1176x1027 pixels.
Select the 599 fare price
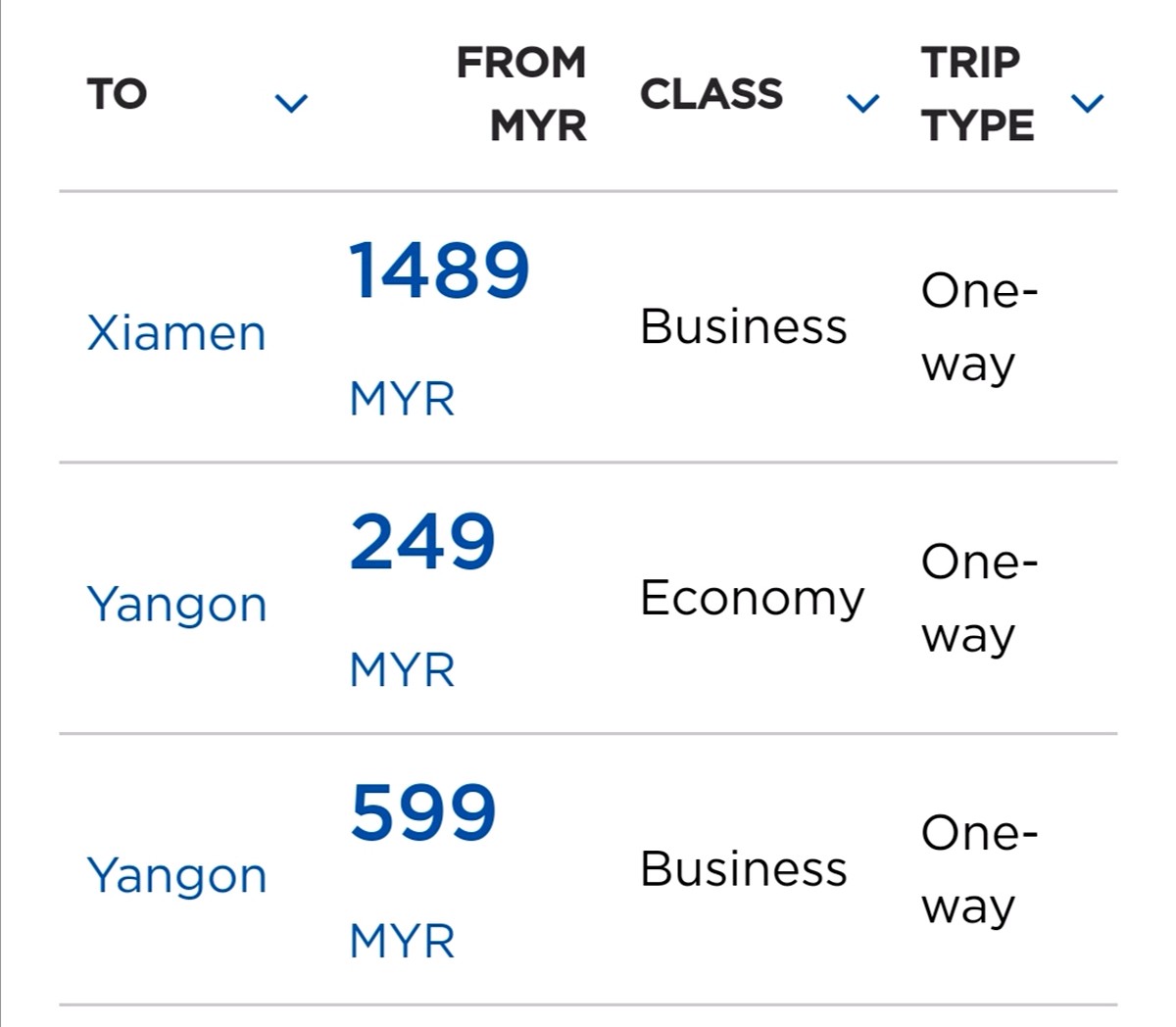[x=423, y=812]
